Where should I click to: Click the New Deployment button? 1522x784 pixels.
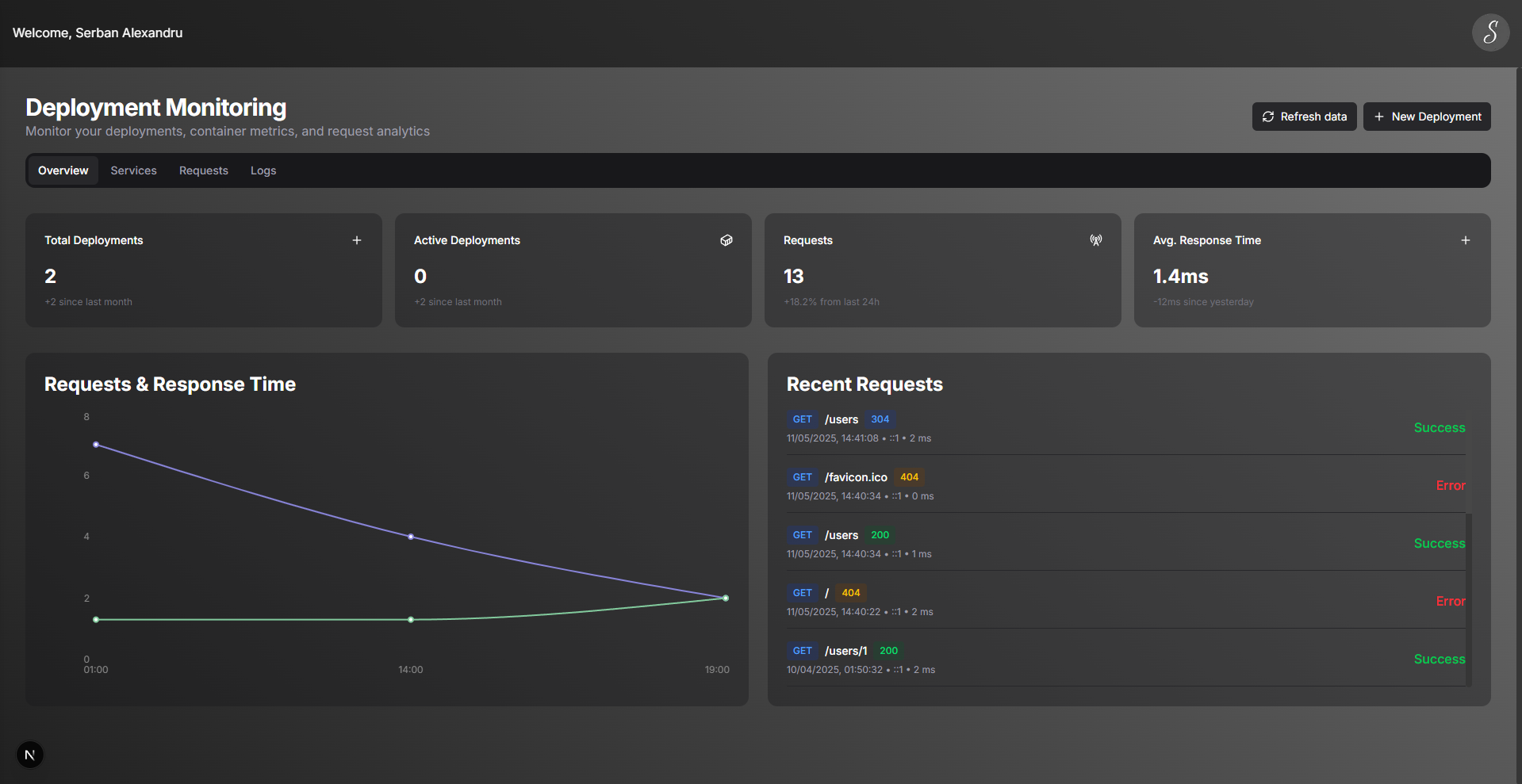coord(1427,117)
